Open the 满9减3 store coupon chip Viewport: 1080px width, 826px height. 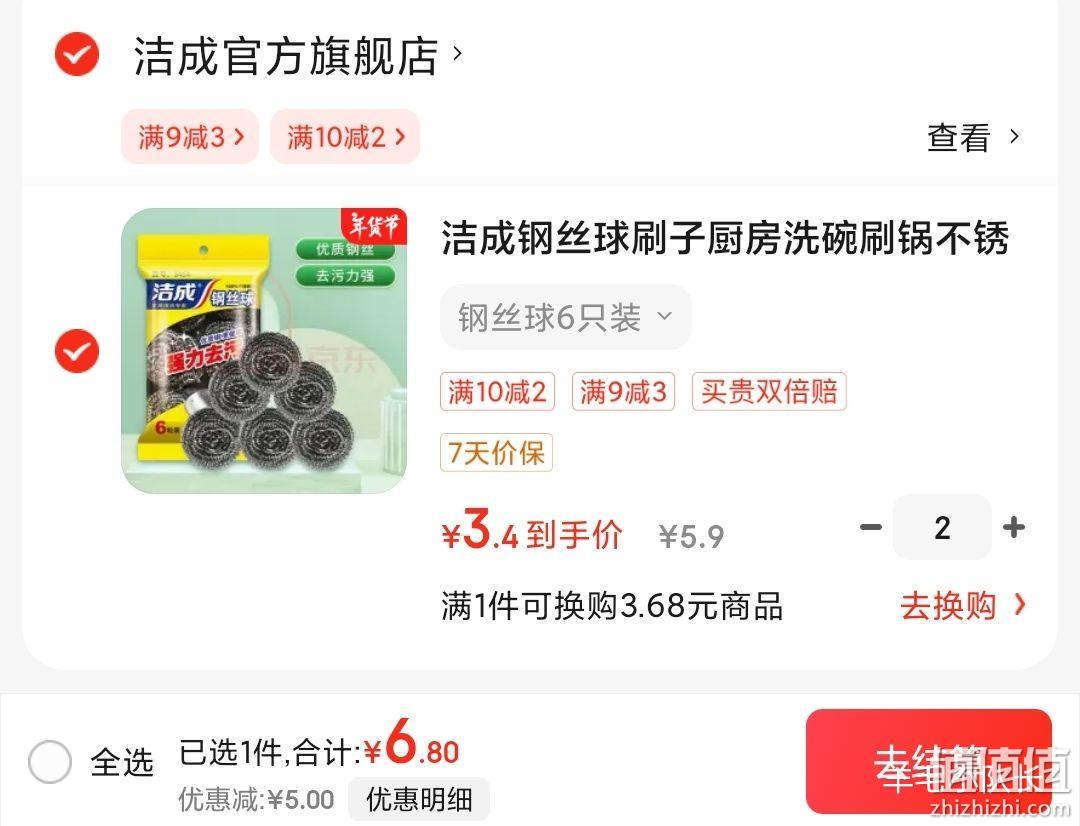point(190,136)
